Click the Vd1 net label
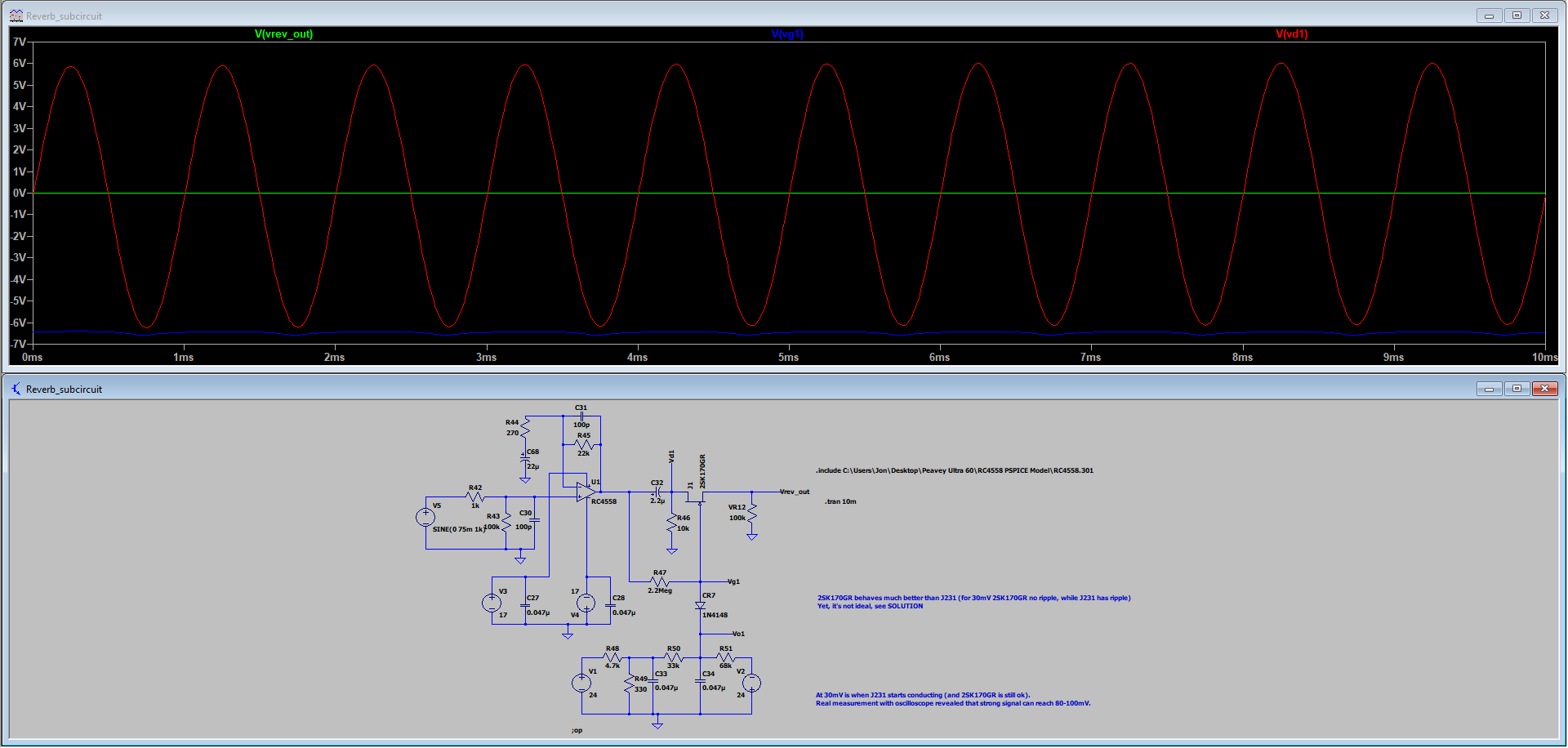The height and width of the screenshot is (748, 1568). click(x=672, y=456)
